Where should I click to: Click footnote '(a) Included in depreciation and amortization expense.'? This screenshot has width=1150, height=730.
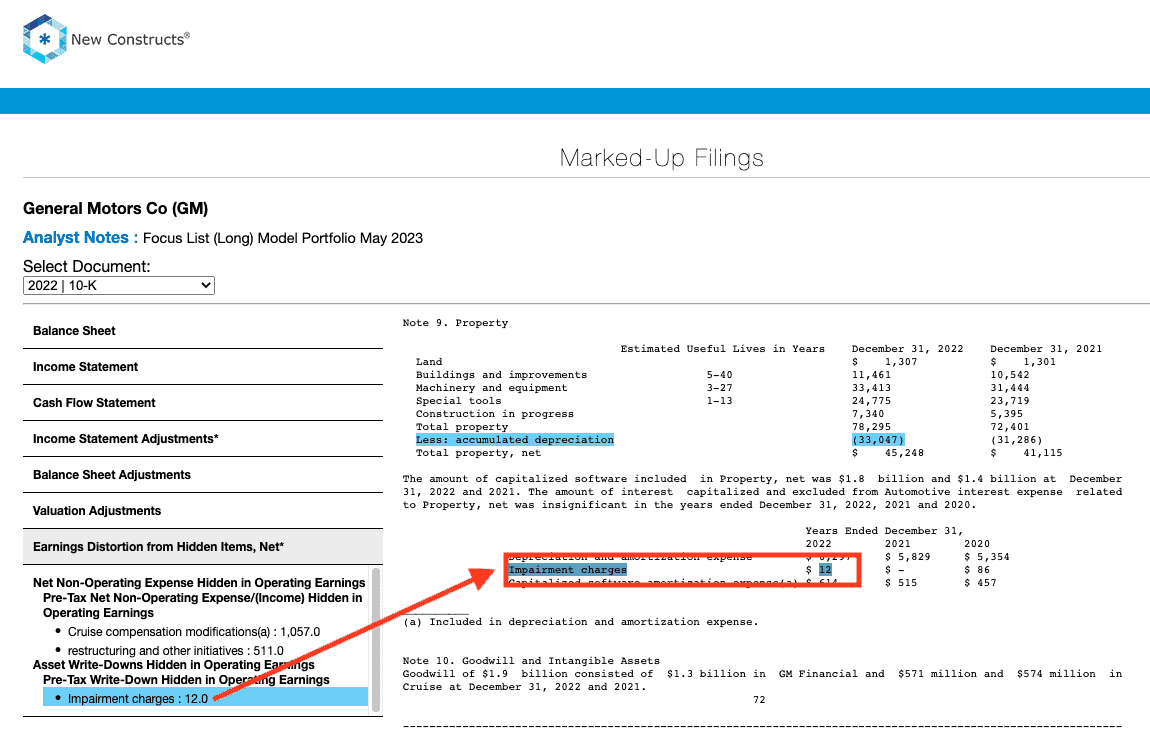tap(581, 622)
